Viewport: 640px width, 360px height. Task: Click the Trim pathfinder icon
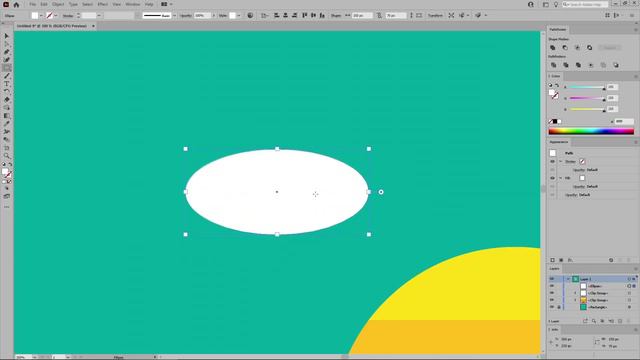(566, 65)
